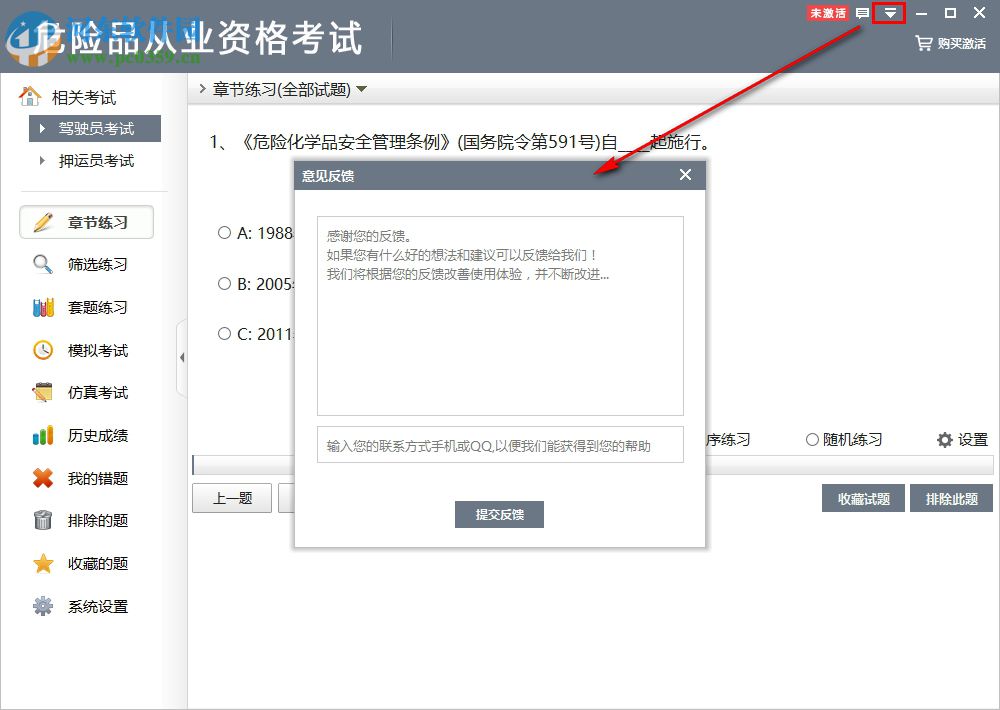Click the contact QQ input field
The width and height of the screenshot is (1000, 710).
point(499,445)
